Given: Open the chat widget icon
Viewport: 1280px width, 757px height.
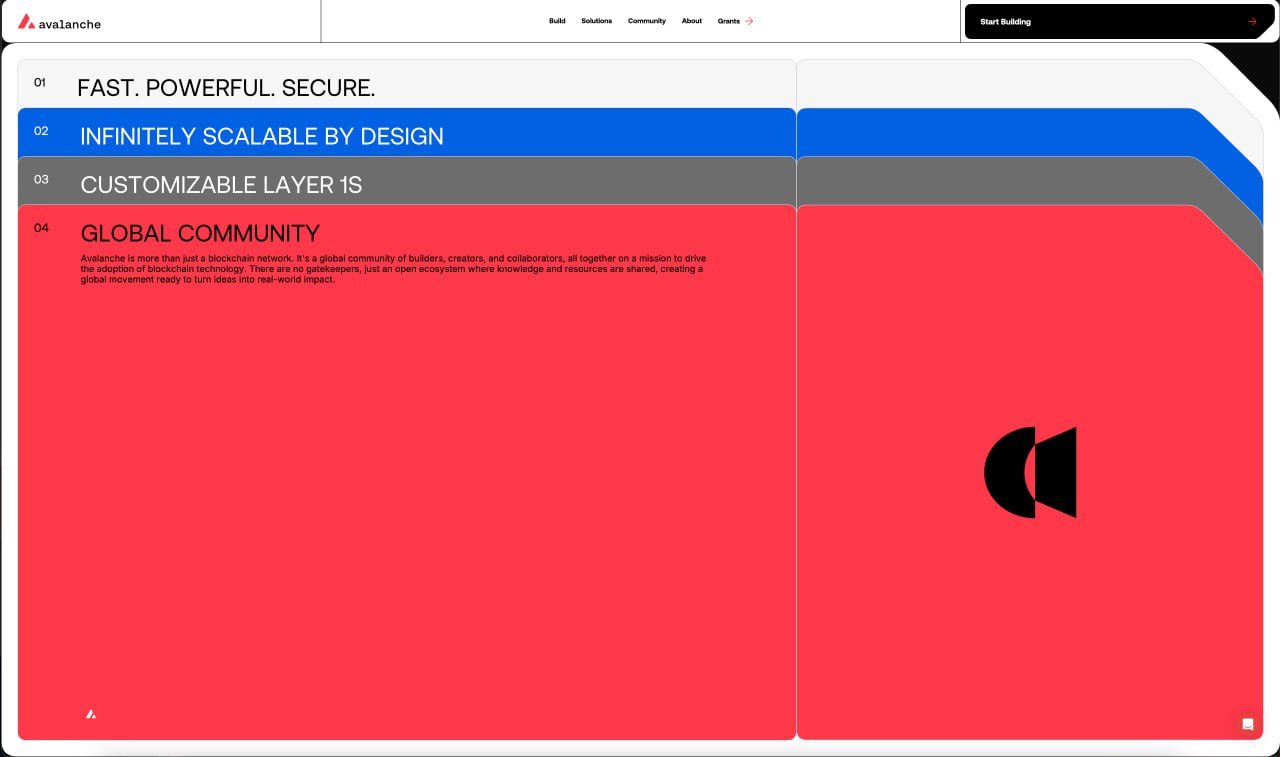Looking at the screenshot, I should pos(1247,724).
